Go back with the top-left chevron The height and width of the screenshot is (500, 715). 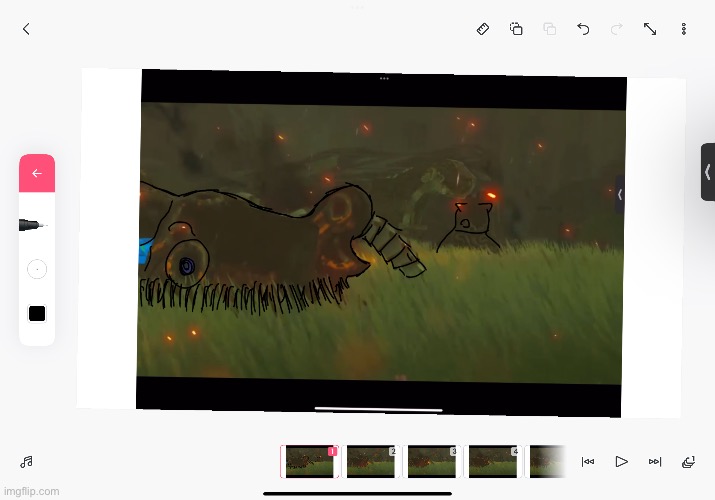pyautogui.click(x=26, y=29)
